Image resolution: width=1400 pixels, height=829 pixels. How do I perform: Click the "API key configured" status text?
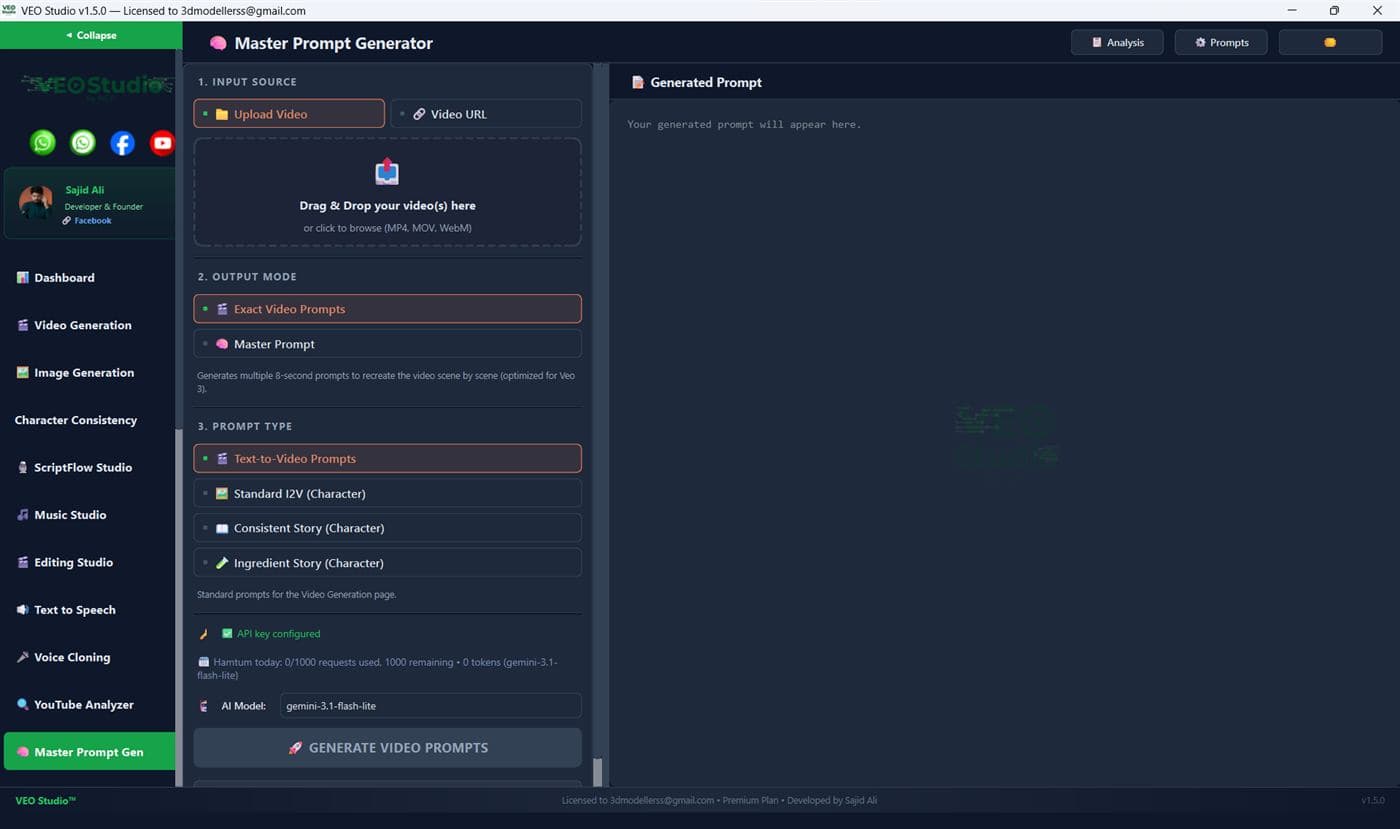[278, 634]
